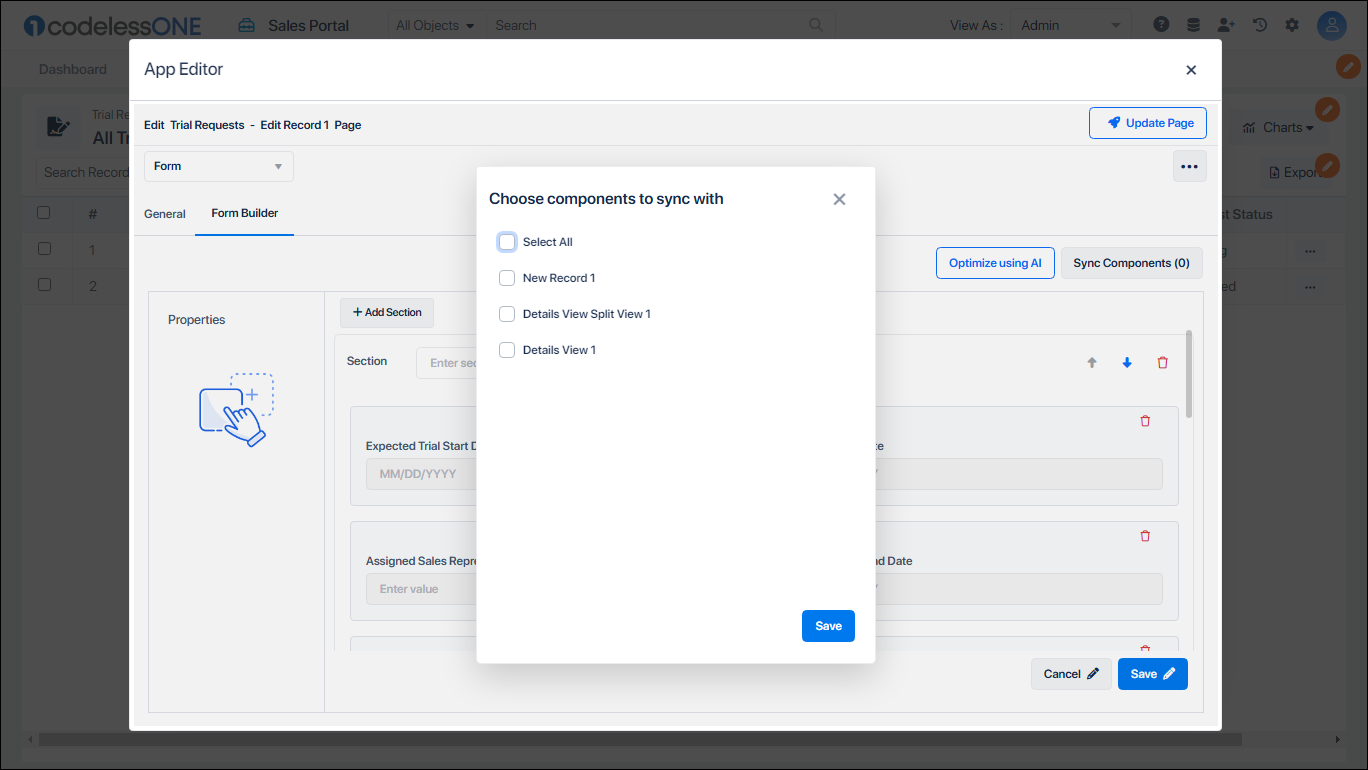Open the help question mark icon
The image size is (1368, 770).
1161,25
